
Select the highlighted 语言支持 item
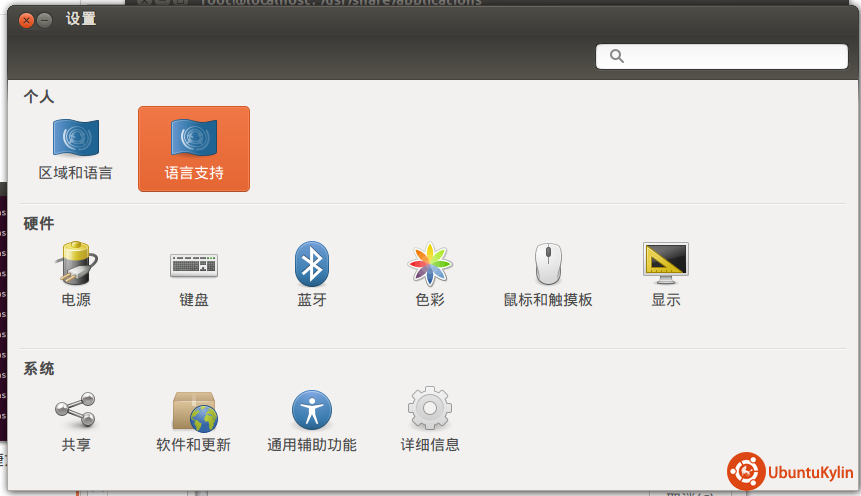click(x=194, y=148)
